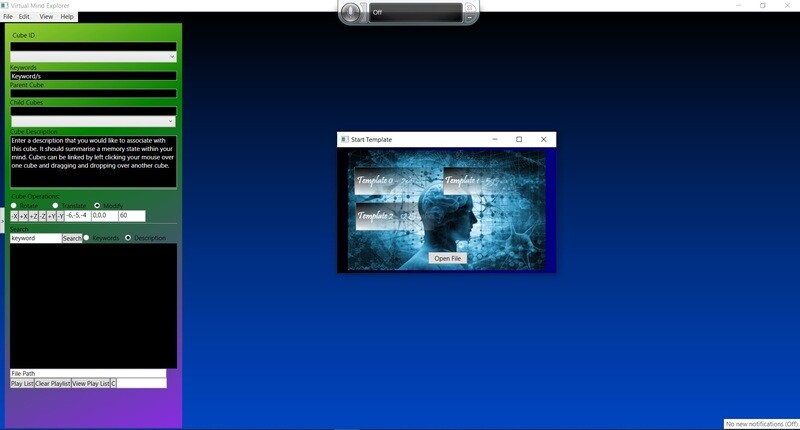Image resolution: width=800 pixels, height=430 pixels.
Task: Select the Modify radio button
Action: pos(97,206)
